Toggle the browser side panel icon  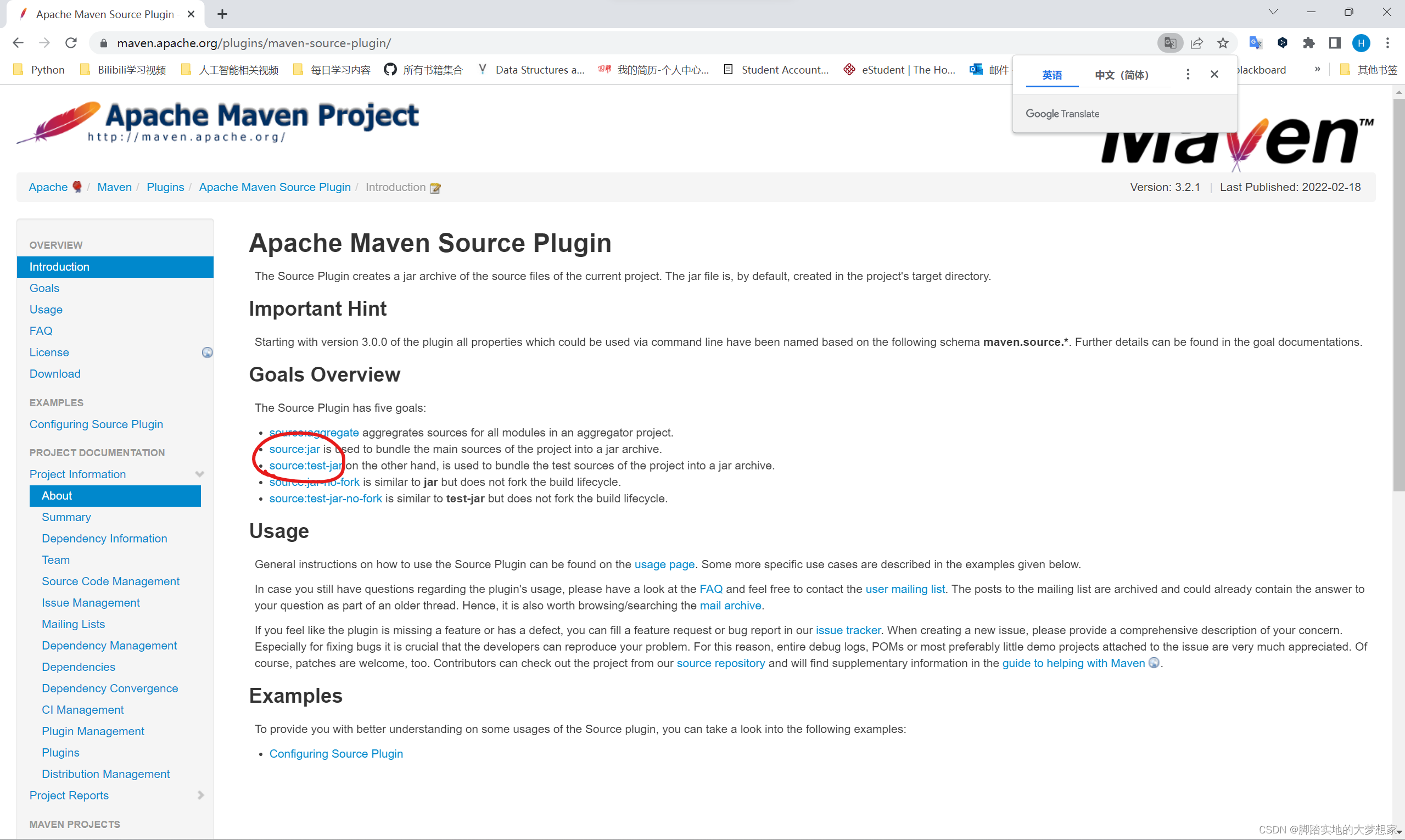click(1334, 43)
